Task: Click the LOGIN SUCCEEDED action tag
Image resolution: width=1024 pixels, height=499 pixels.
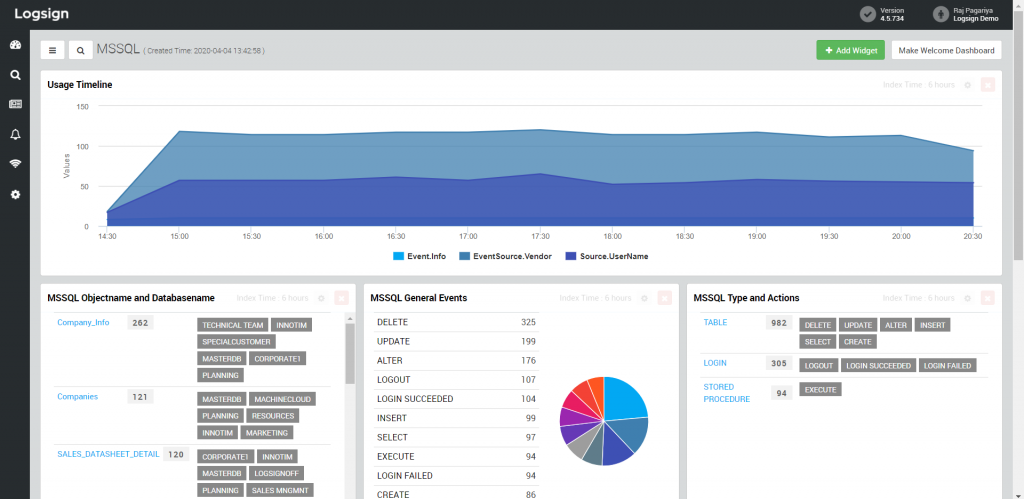Action: coord(878,365)
